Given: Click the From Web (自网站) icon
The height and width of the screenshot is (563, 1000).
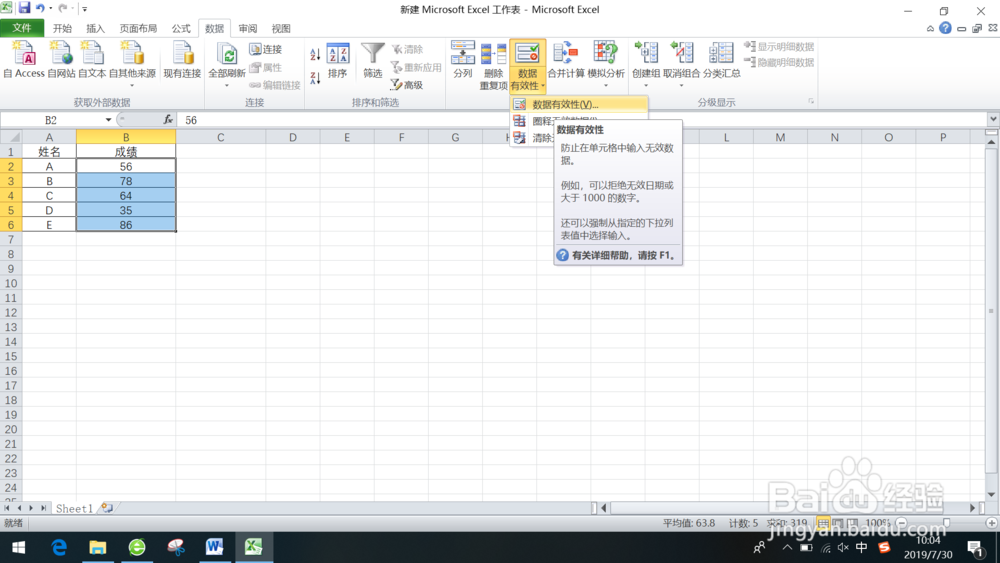Looking at the screenshot, I should pyautogui.click(x=61, y=59).
